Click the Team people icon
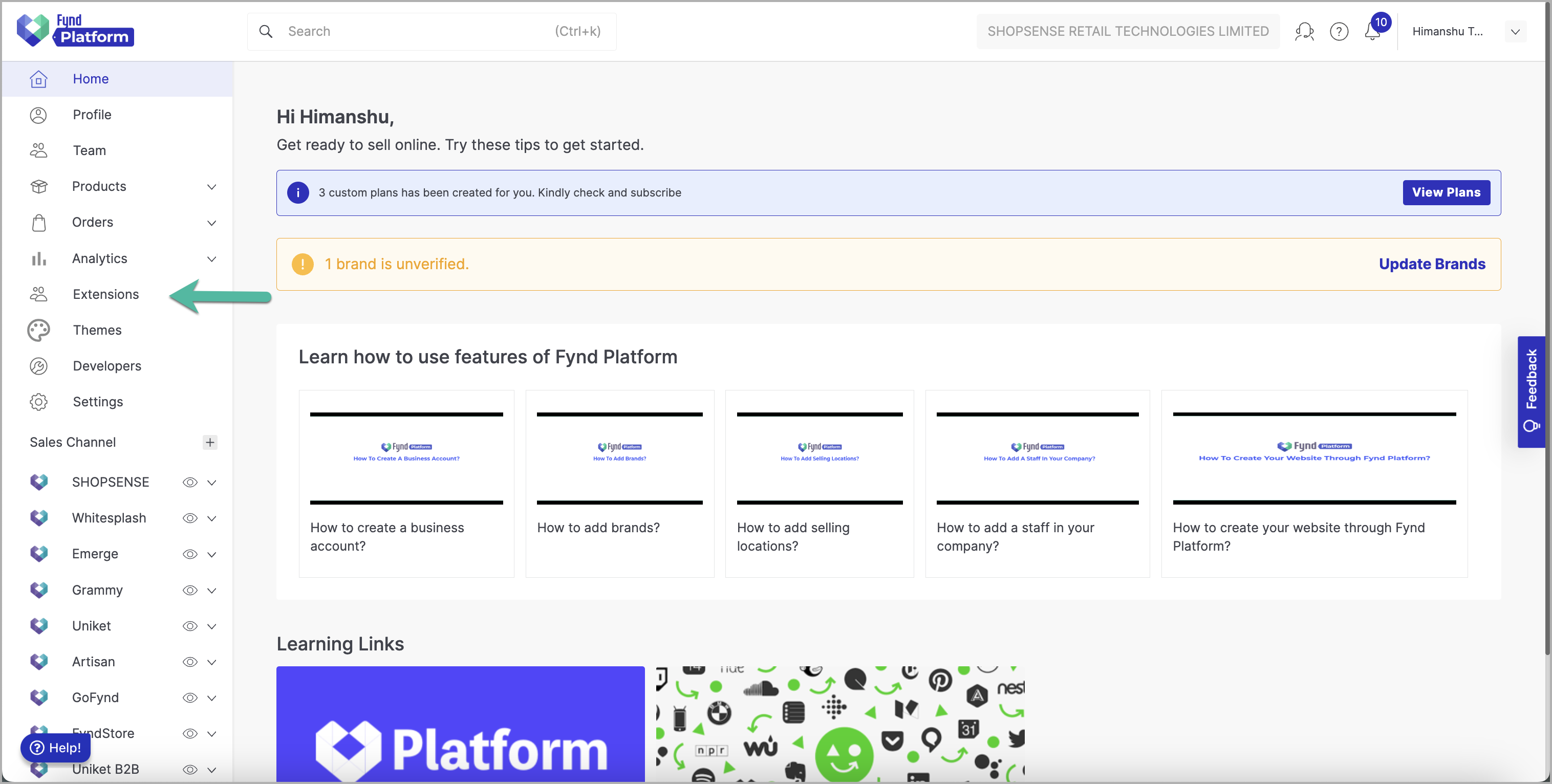1552x784 pixels. pyautogui.click(x=38, y=150)
